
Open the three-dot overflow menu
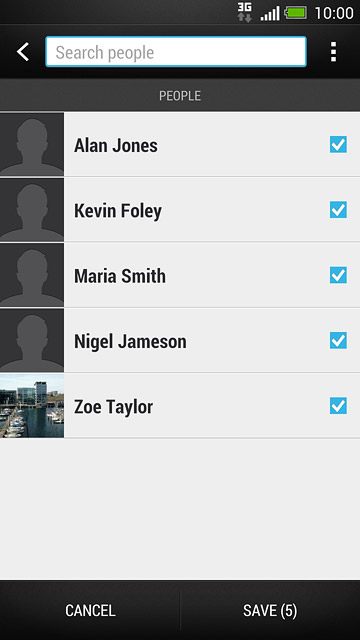point(333,52)
